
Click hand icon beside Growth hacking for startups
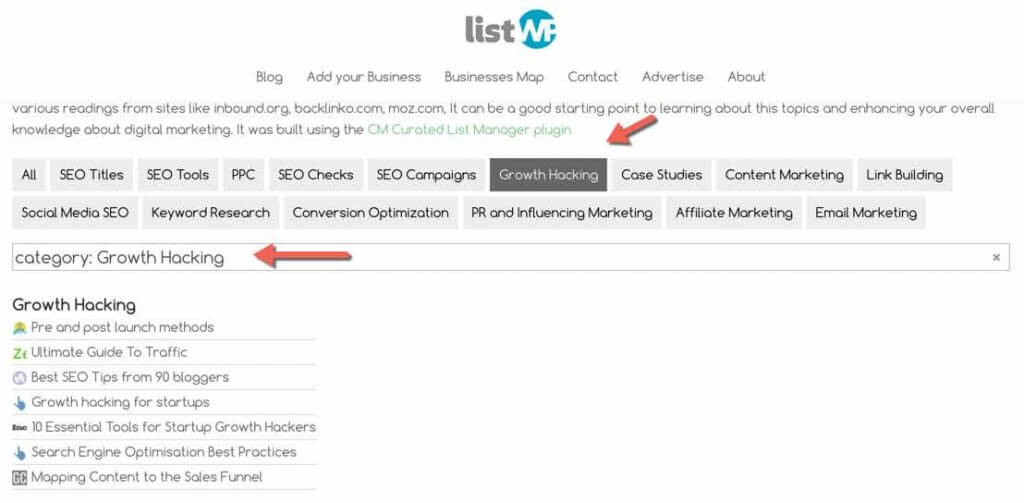click(20, 403)
